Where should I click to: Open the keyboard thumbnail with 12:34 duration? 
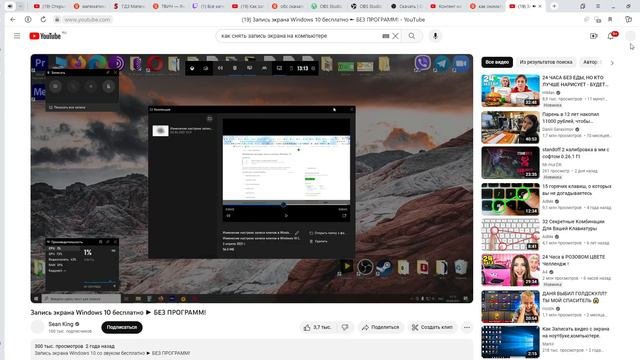pos(510,199)
